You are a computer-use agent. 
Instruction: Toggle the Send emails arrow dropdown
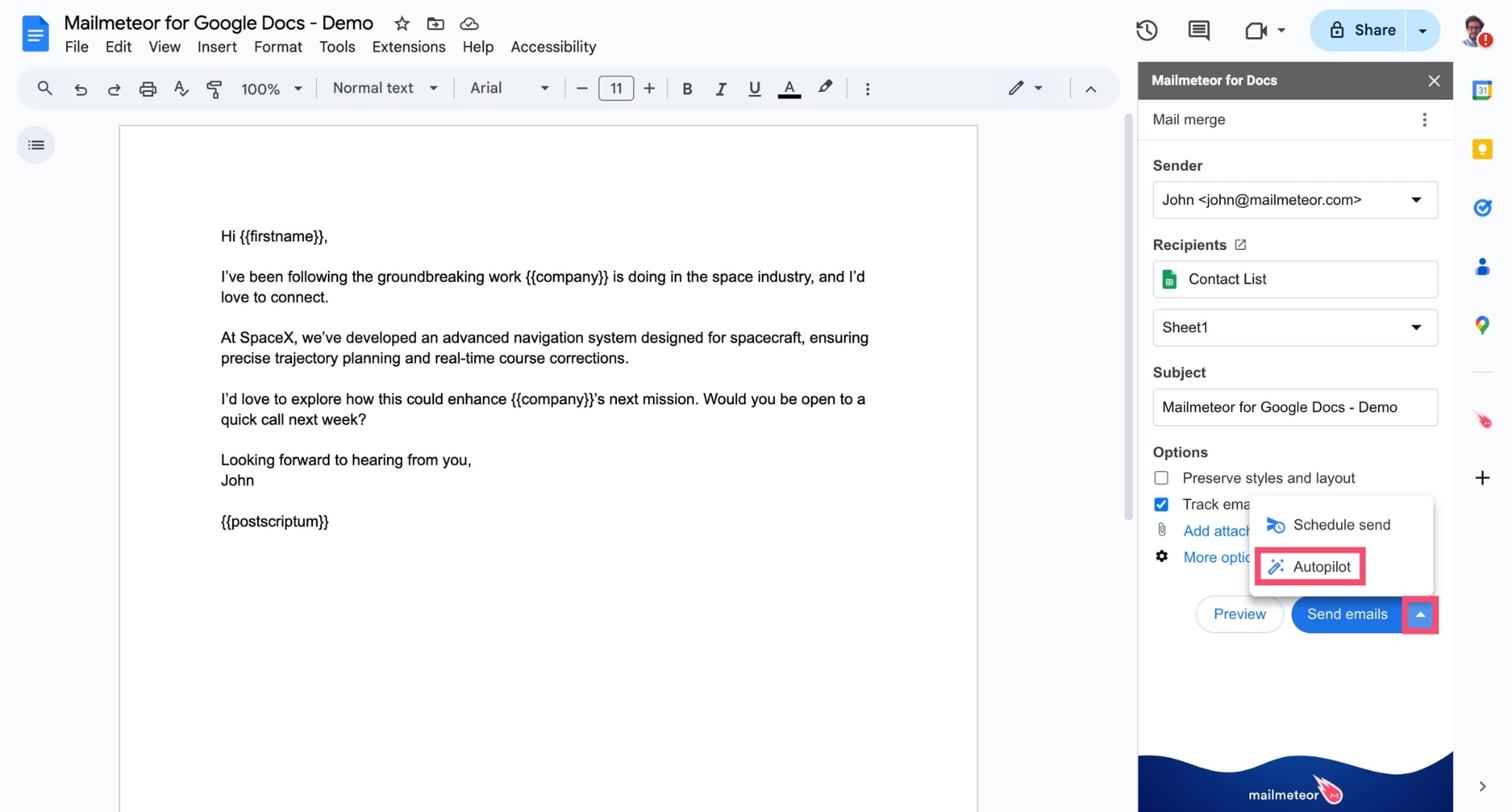point(1420,615)
